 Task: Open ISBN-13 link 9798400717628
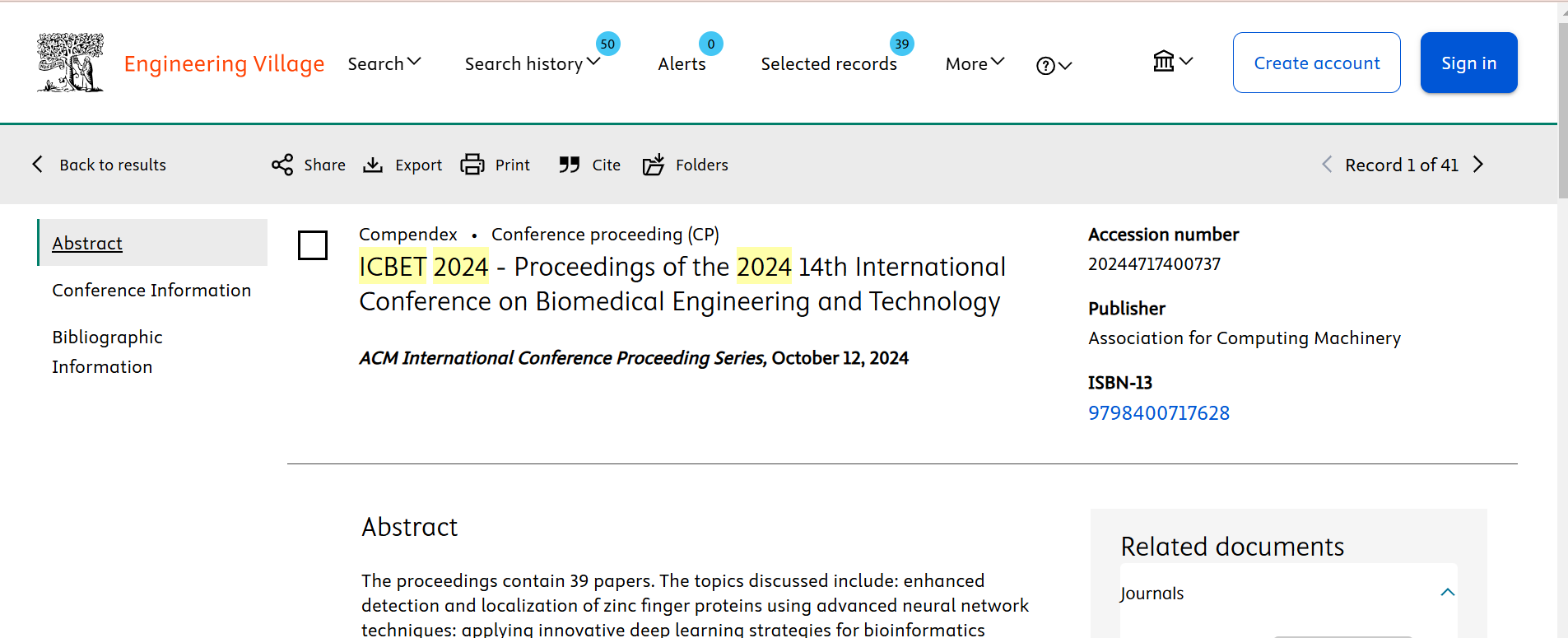pos(1159,413)
